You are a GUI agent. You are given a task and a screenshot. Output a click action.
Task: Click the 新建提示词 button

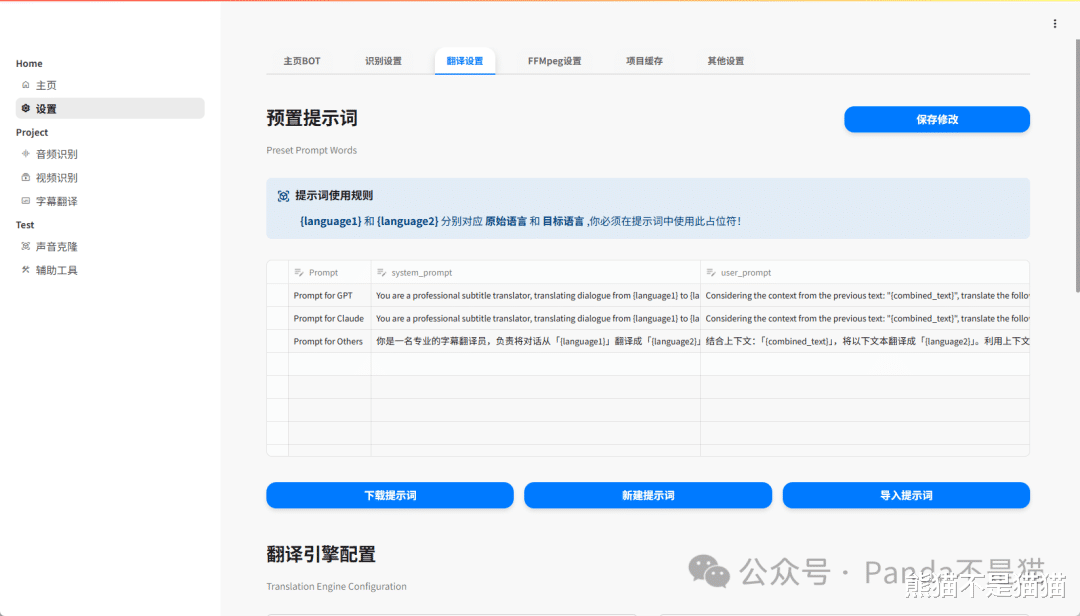pos(648,495)
